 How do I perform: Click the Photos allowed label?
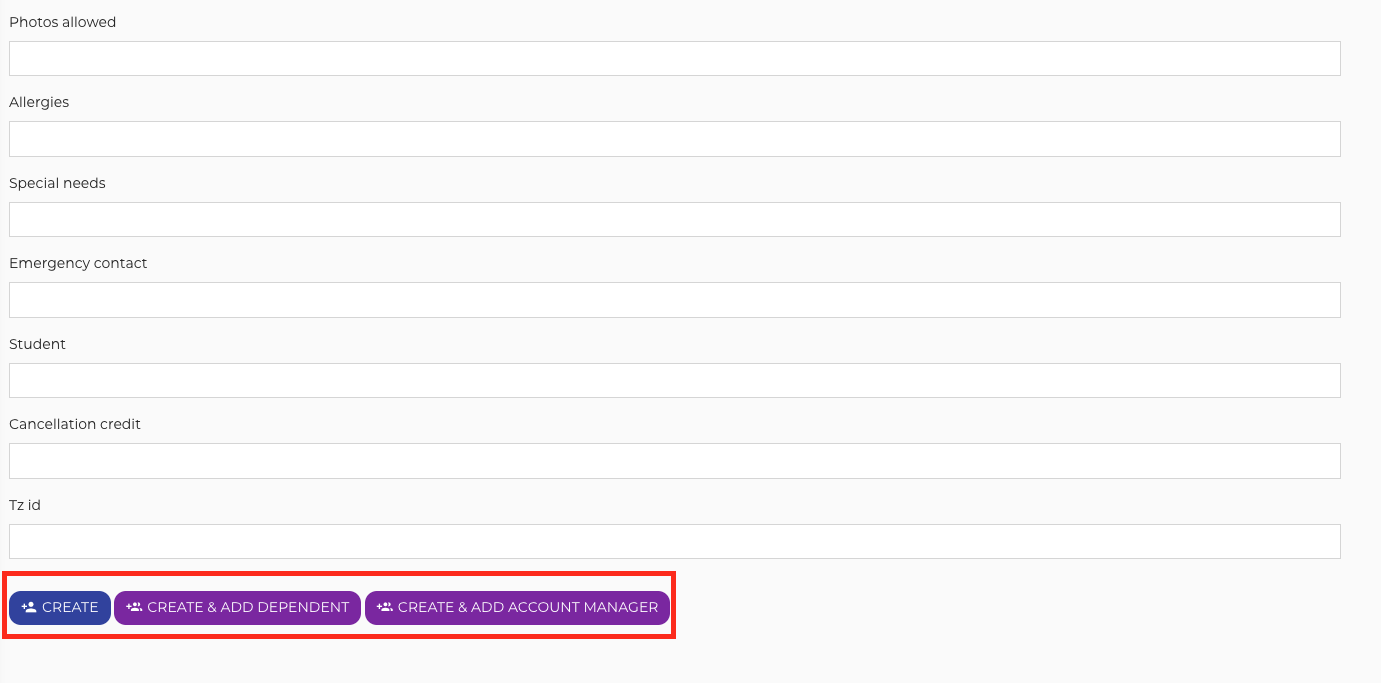pyautogui.click(x=63, y=22)
